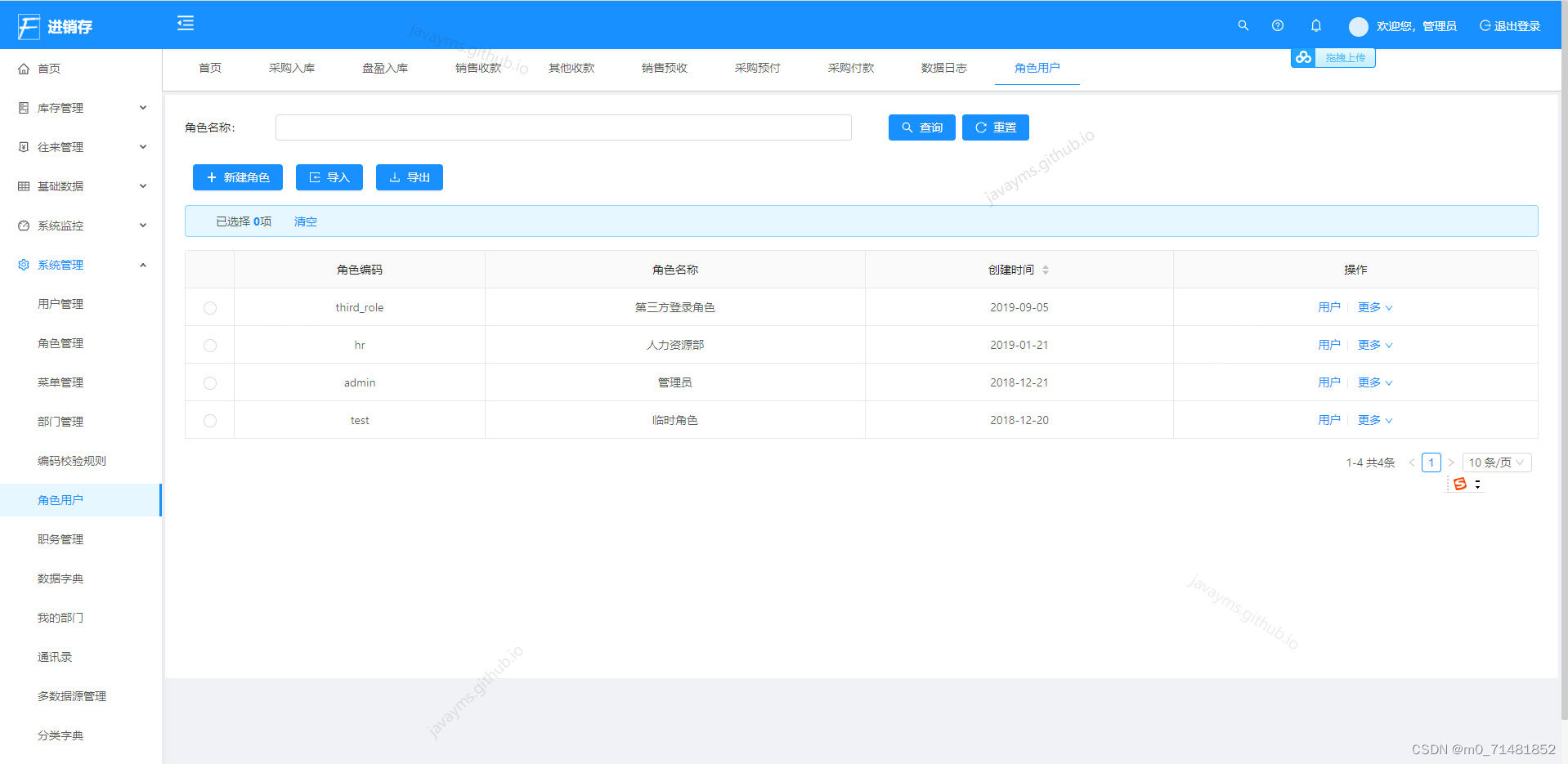Open 用户 link for third_role row
Image resolution: width=1568 pixels, height=764 pixels.
(1329, 307)
